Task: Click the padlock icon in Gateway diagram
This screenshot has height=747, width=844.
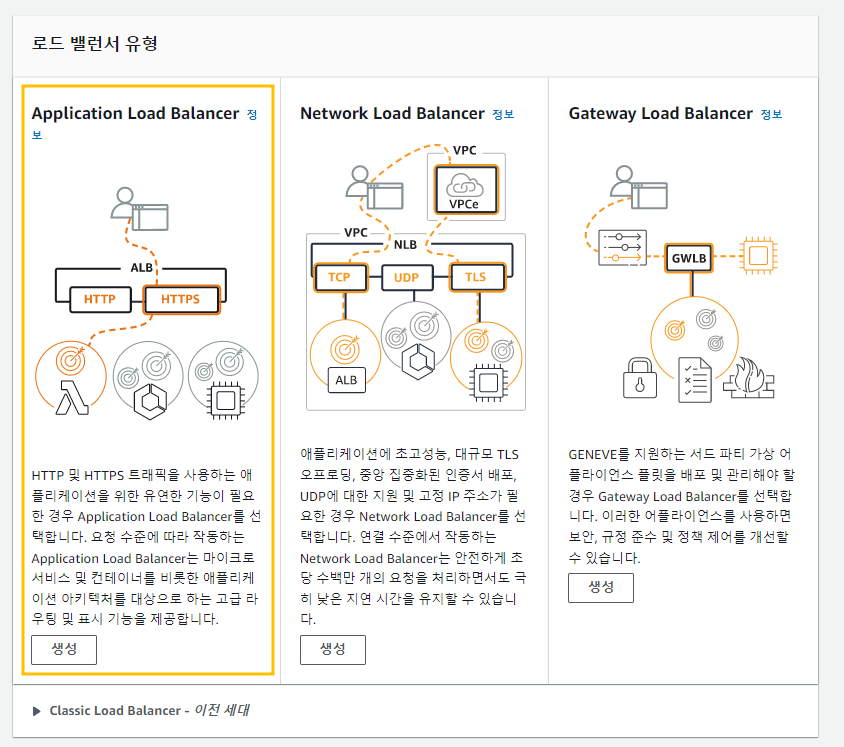Action: click(639, 378)
